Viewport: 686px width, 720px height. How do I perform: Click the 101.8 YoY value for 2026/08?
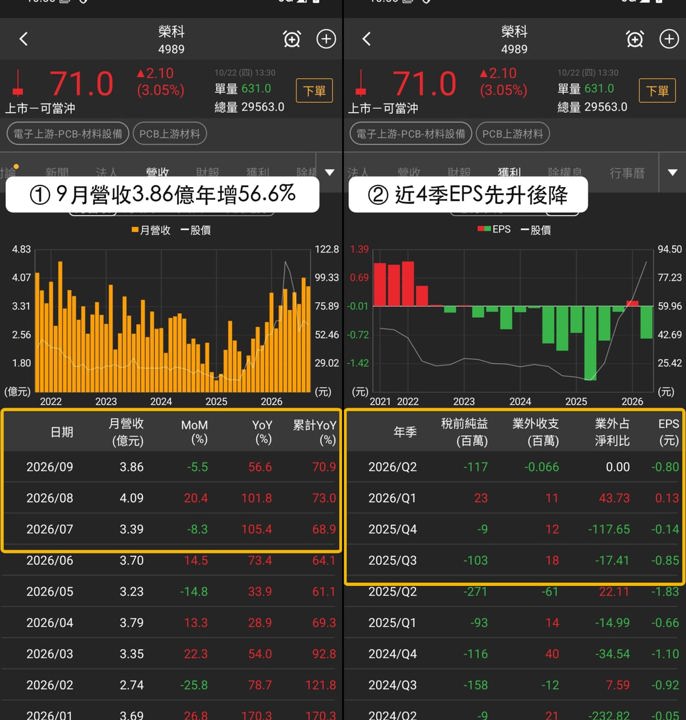pos(257,498)
